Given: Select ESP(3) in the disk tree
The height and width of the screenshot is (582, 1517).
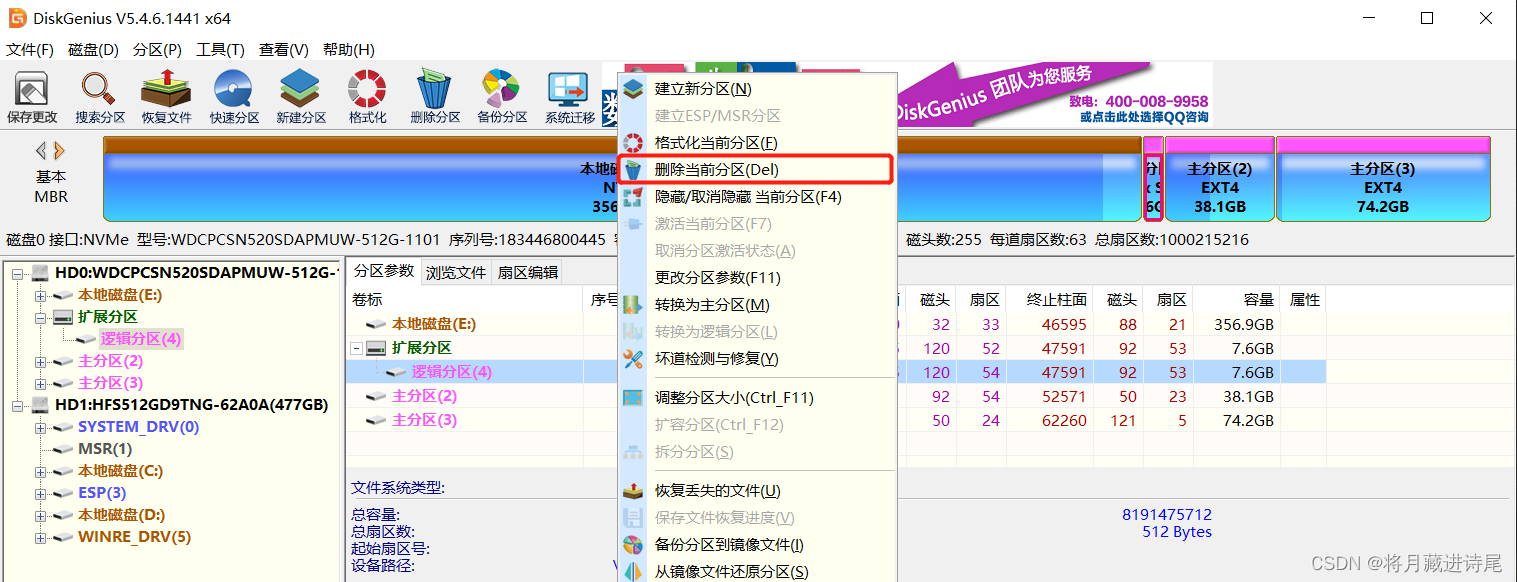Looking at the screenshot, I should click(x=102, y=493).
